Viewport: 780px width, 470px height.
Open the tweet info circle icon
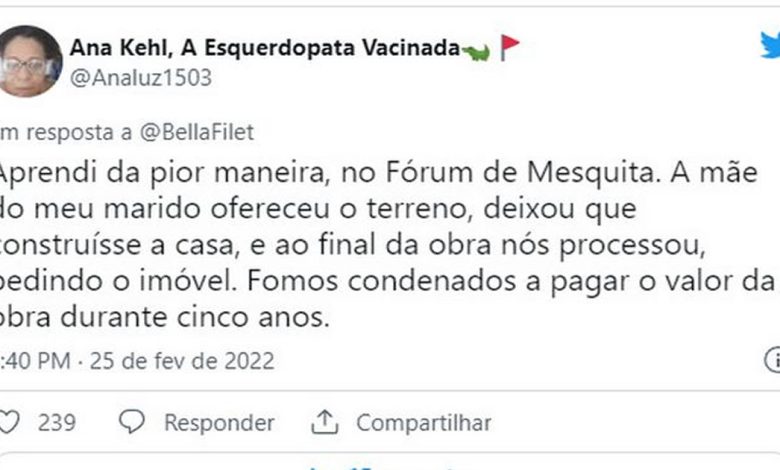coord(772,360)
